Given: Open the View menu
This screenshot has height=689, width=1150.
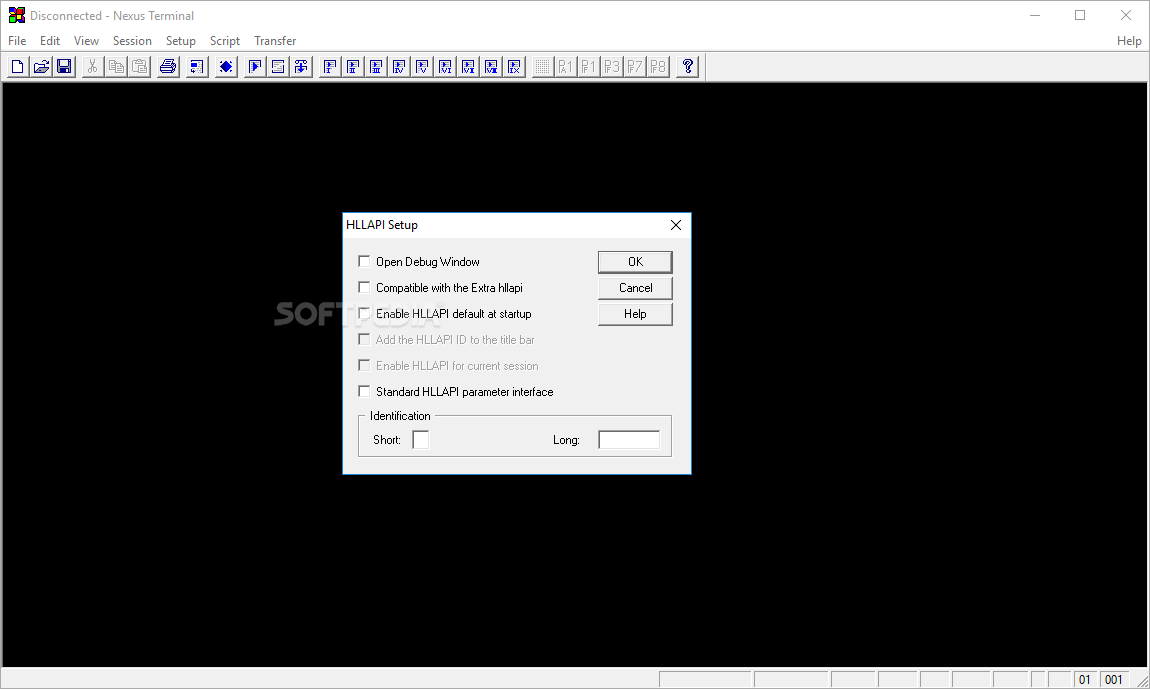Looking at the screenshot, I should point(86,40).
